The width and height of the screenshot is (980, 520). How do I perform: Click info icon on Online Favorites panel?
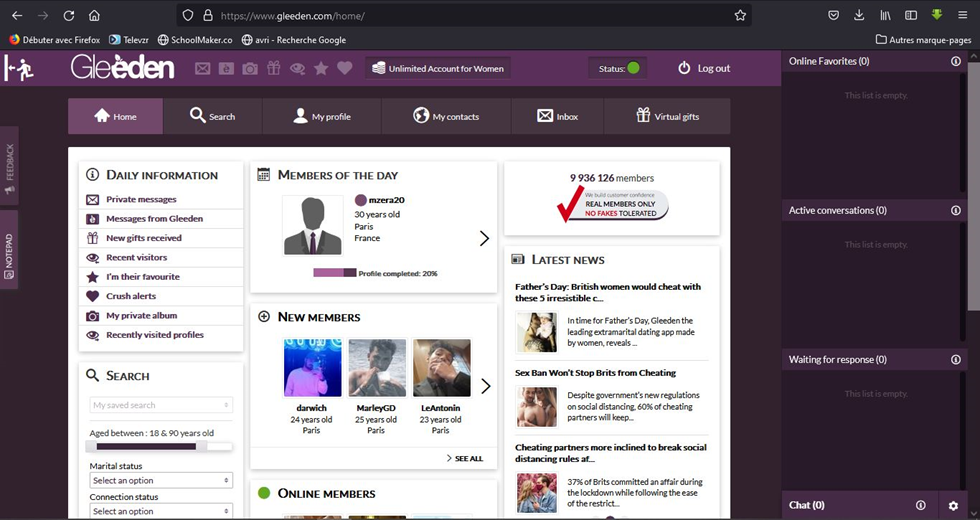[x=956, y=61]
